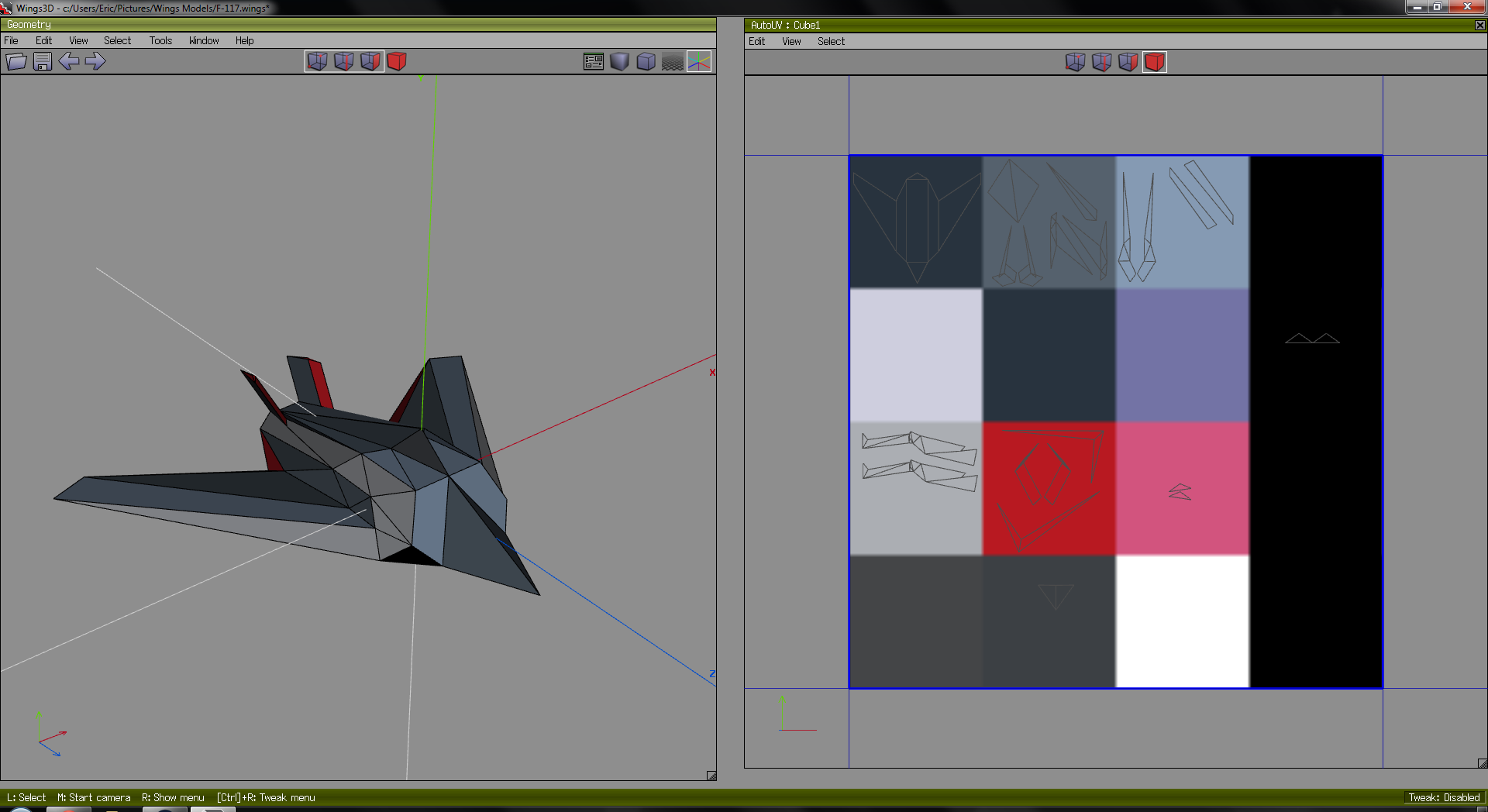The height and width of the screenshot is (812, 1488).
Task: Click the pink tile in the UV map
Action: pyautogui.click(x=1183, y=488)
